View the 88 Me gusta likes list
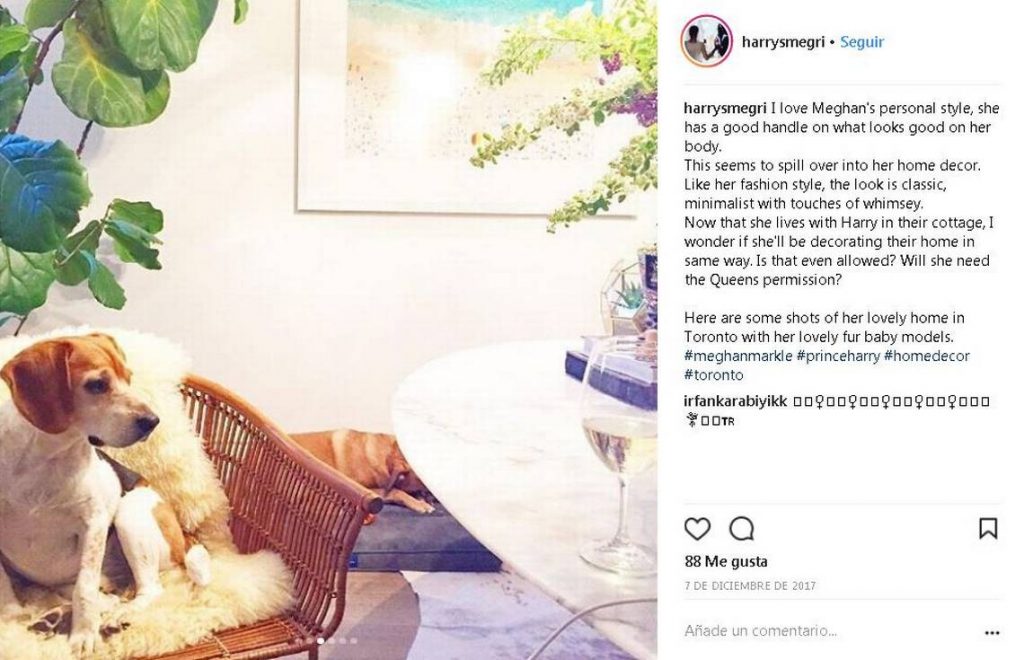Viewport: 1024px width, 660px height. coord(726,561)
